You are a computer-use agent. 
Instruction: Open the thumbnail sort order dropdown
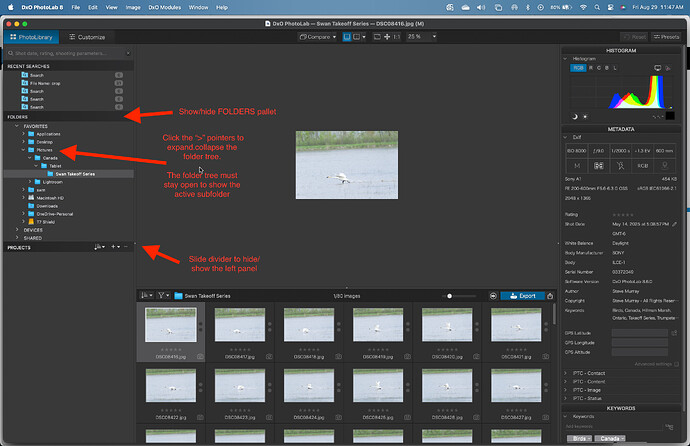(147, 296)
